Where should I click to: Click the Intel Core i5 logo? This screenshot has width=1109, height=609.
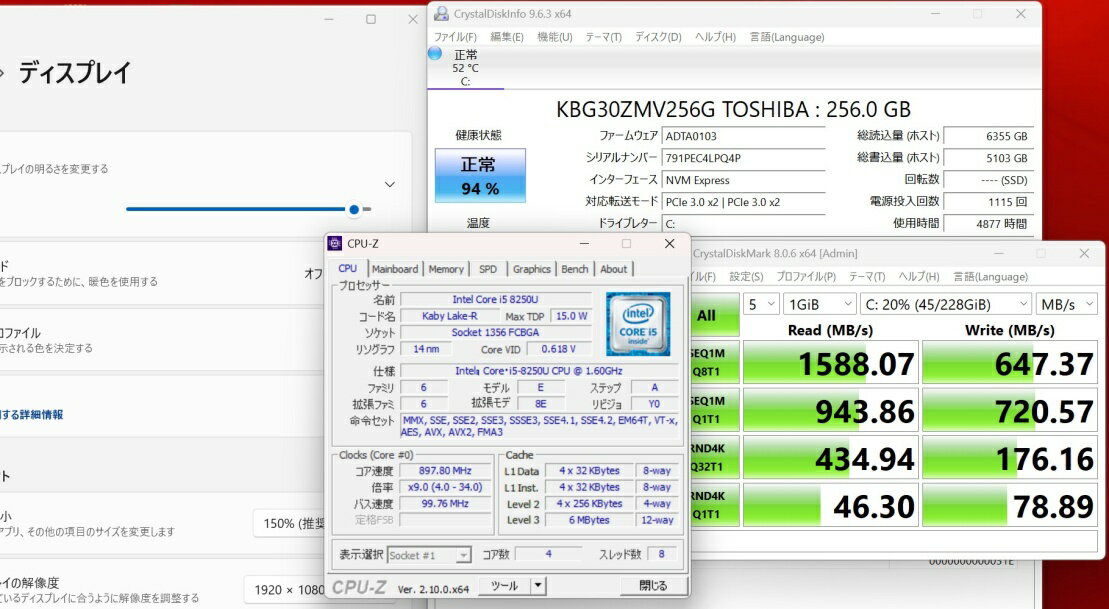pyautogui.click(x=637, y=324)
